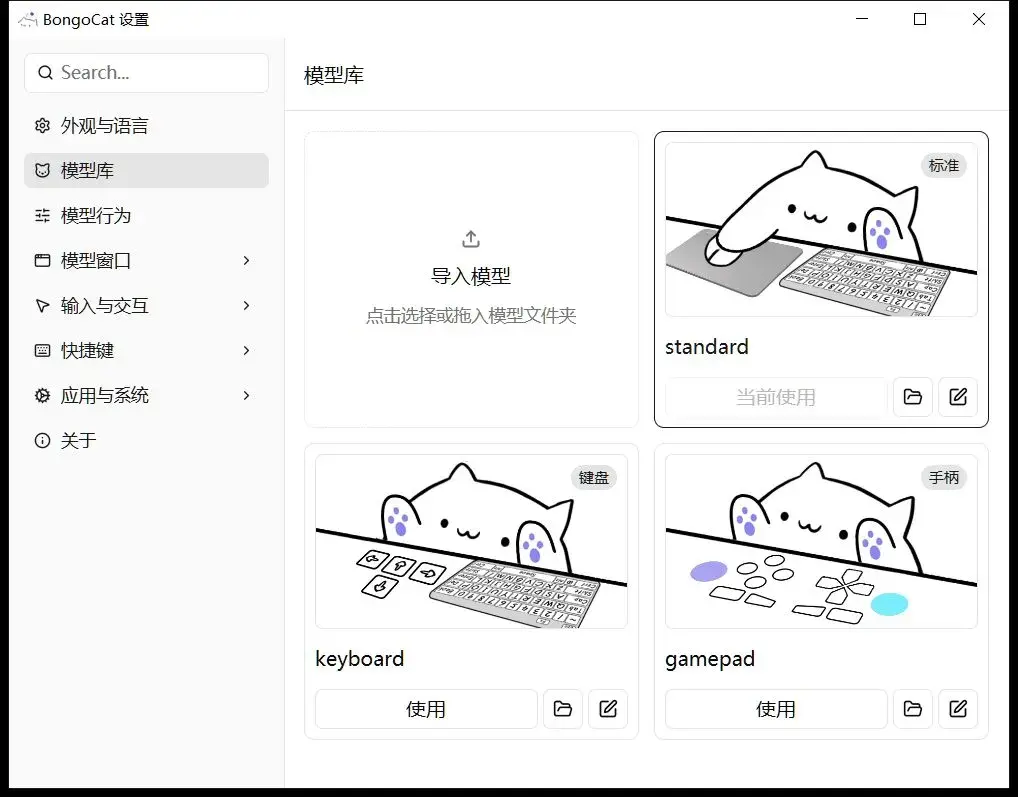
Task: Click the cog icon beside 应用与系统
Action: 42,395
